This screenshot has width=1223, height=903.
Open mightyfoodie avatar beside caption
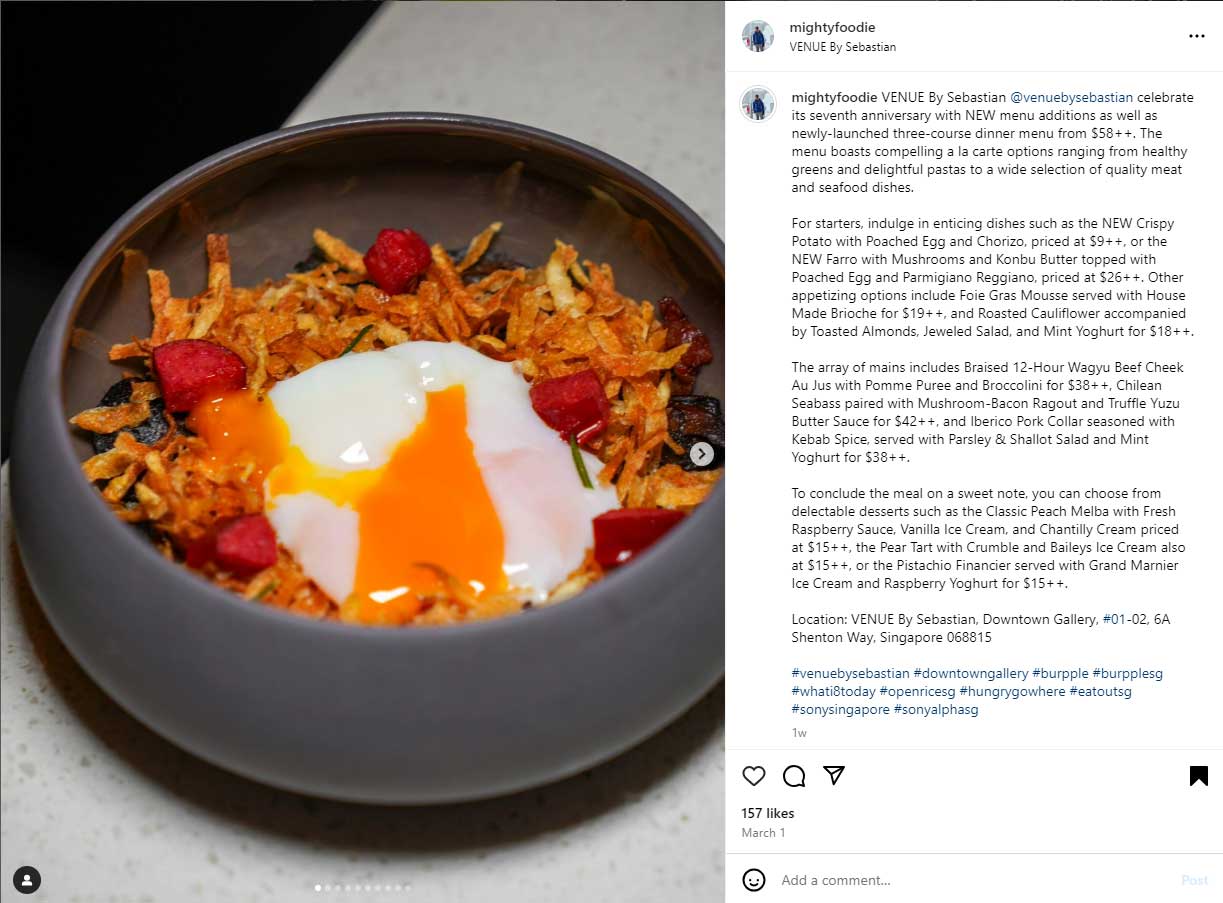[758, 104]
